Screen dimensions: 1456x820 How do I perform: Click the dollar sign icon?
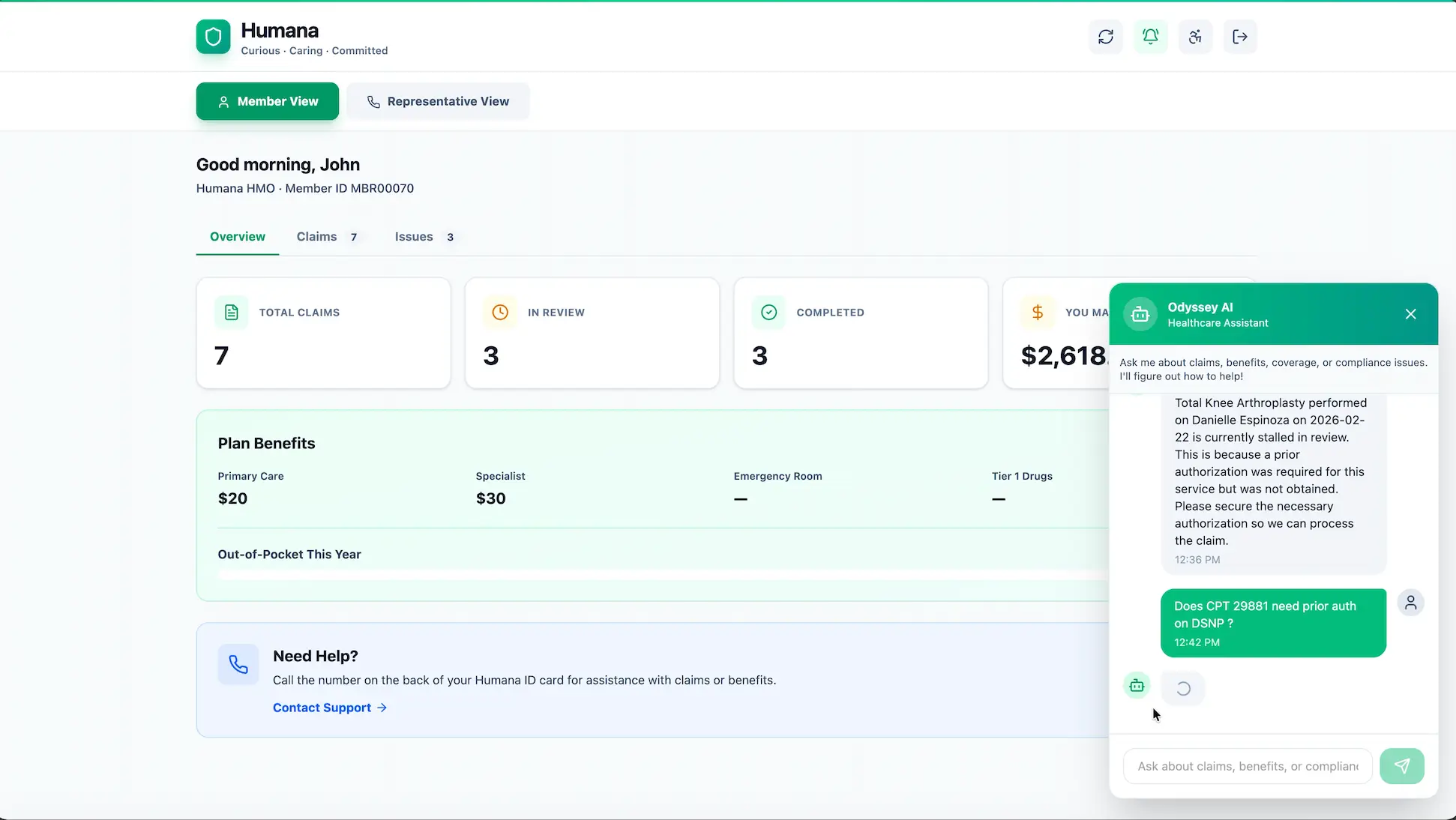(x=1038, y=313)
